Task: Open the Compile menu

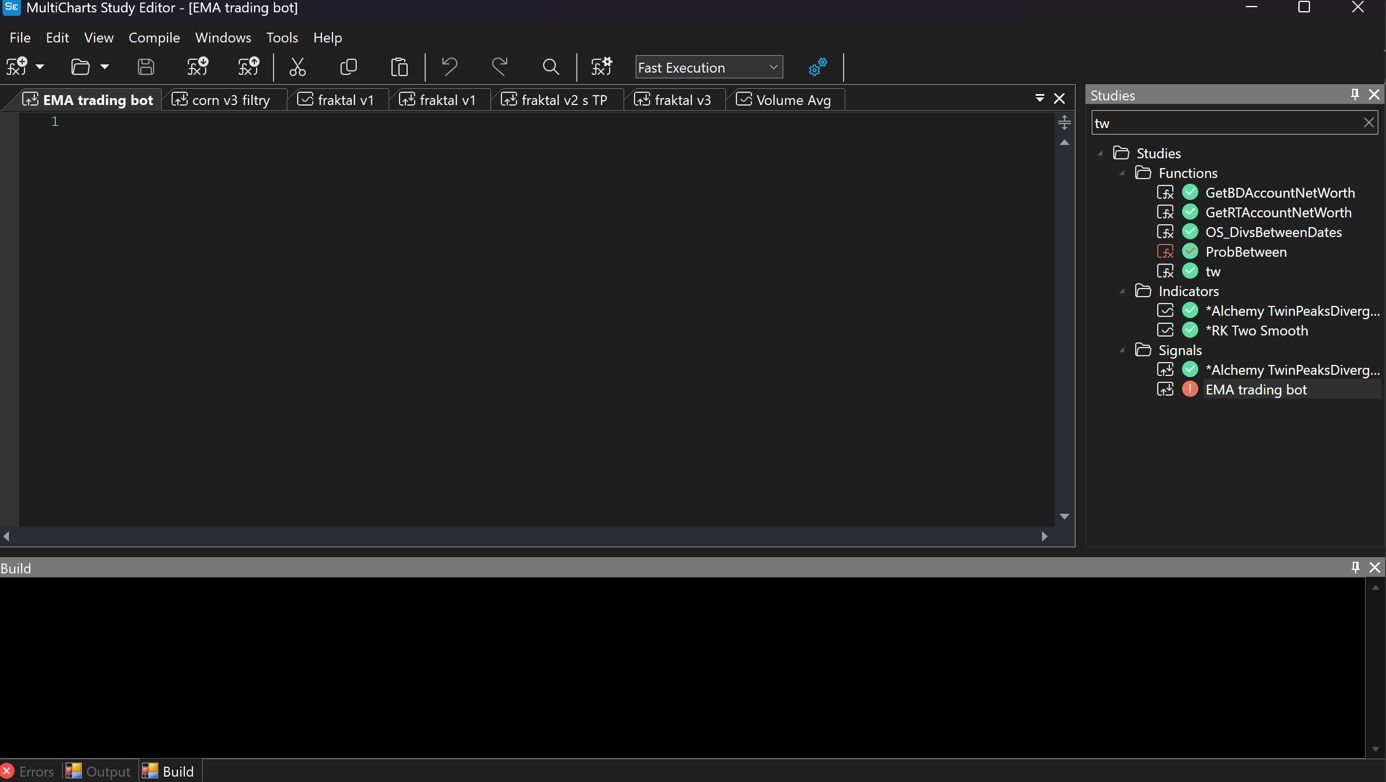Action: (154, 38)
